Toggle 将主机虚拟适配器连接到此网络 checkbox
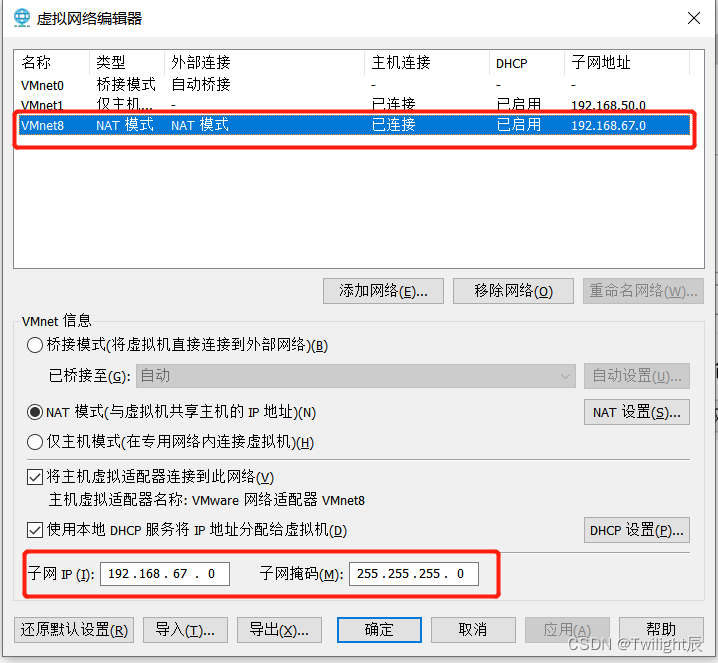Image resolution: width=718 pixels, height=663 pixels. point(35,477)
